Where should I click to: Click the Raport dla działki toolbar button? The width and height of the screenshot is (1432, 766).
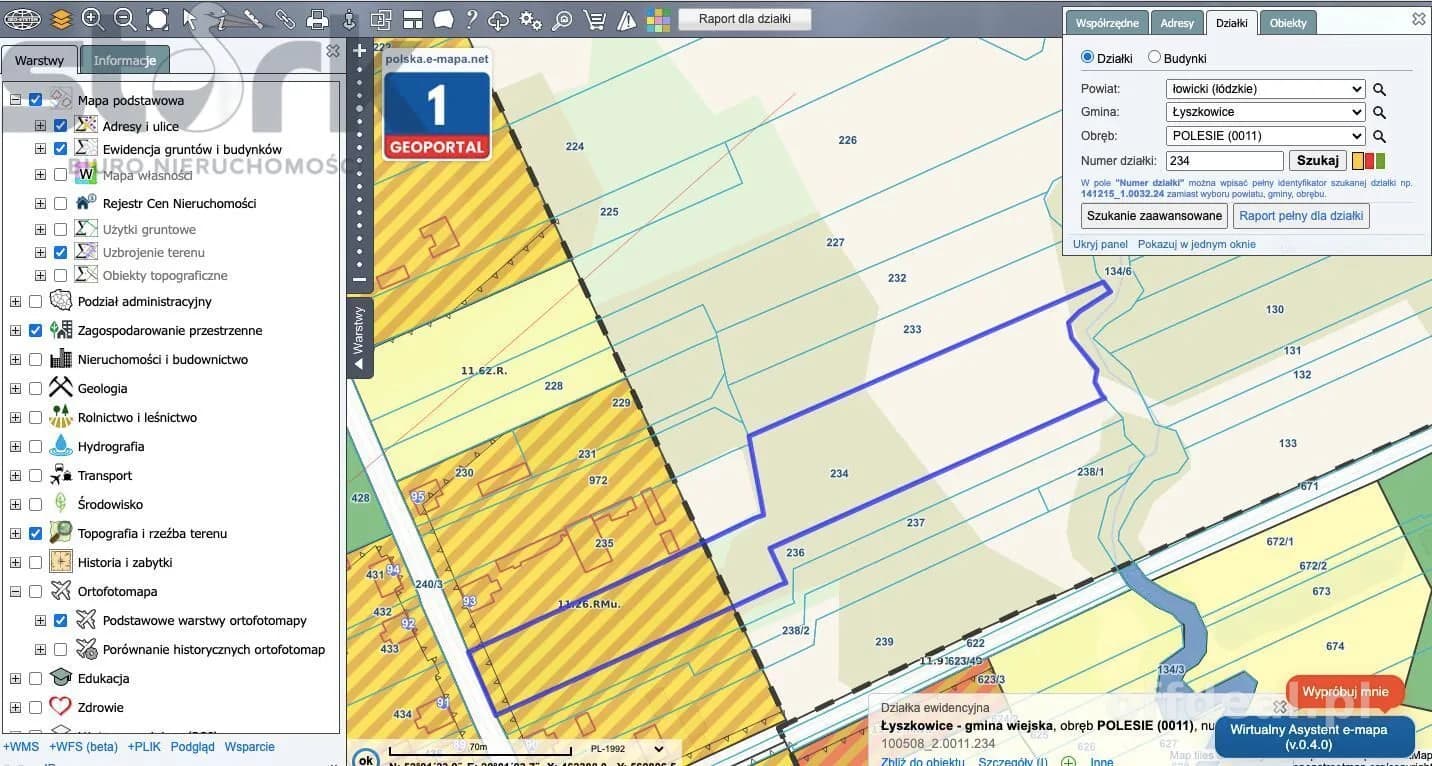tap(745, 19)
